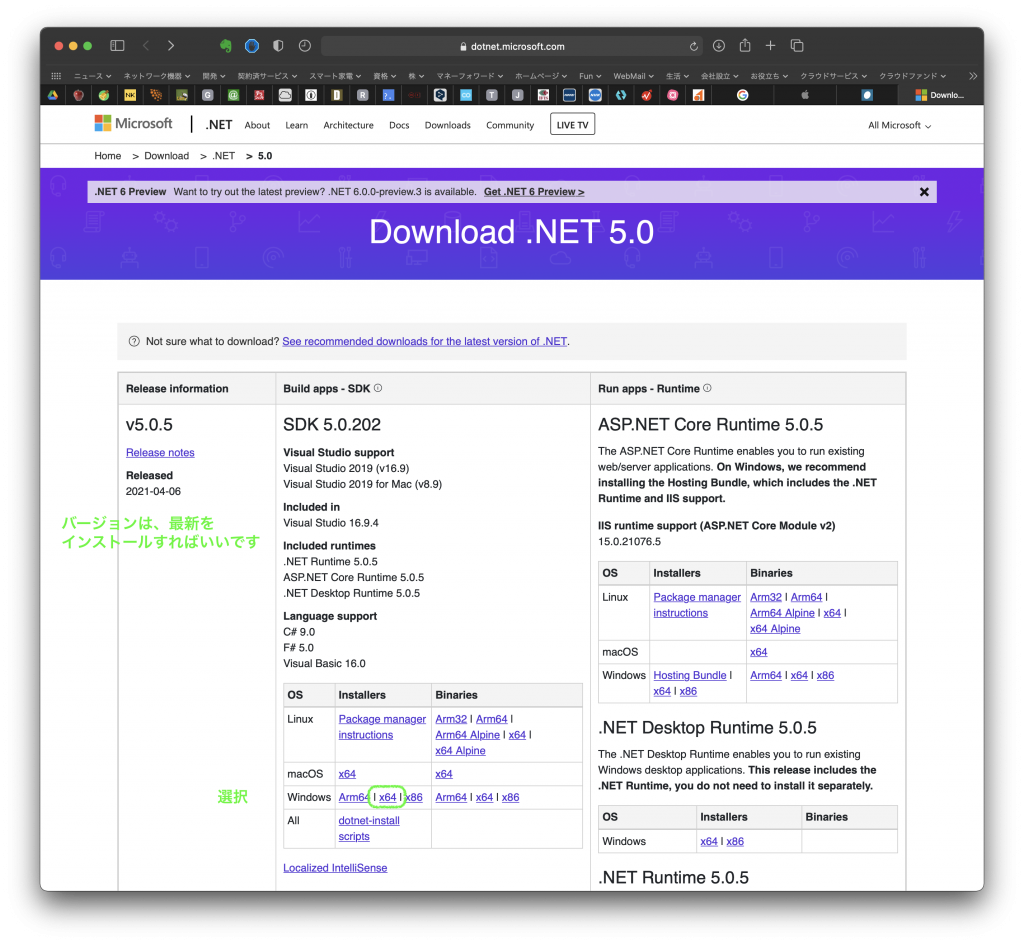Go forward with the toolbar forward arrow

click(x=171, y=46)
